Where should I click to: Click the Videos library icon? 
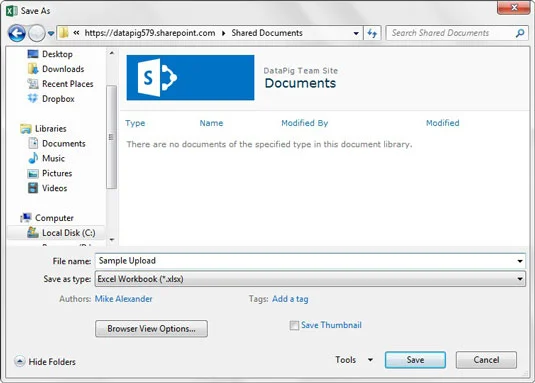[33, 188]
